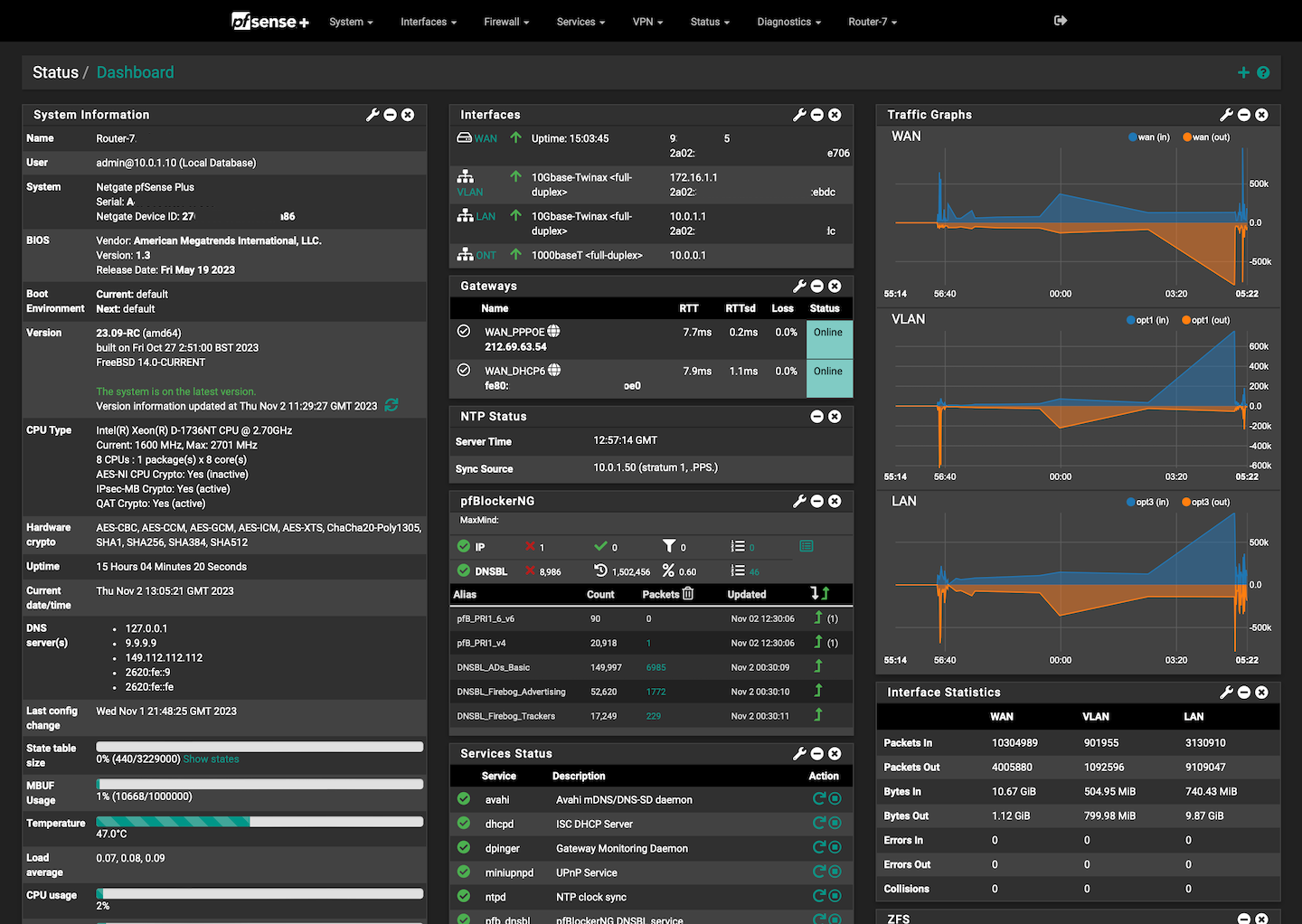Click the State table size progress bar

pyautogui.click(x=260, y=747)
